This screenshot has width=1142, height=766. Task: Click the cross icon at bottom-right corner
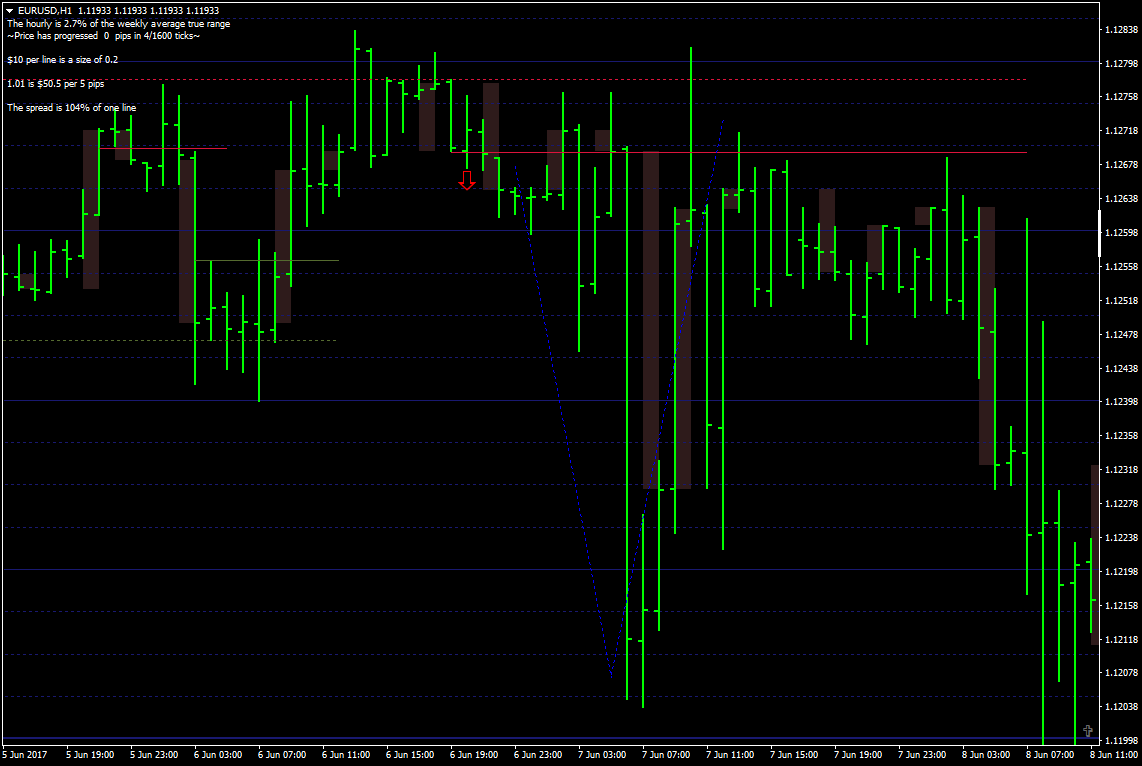1087,730
